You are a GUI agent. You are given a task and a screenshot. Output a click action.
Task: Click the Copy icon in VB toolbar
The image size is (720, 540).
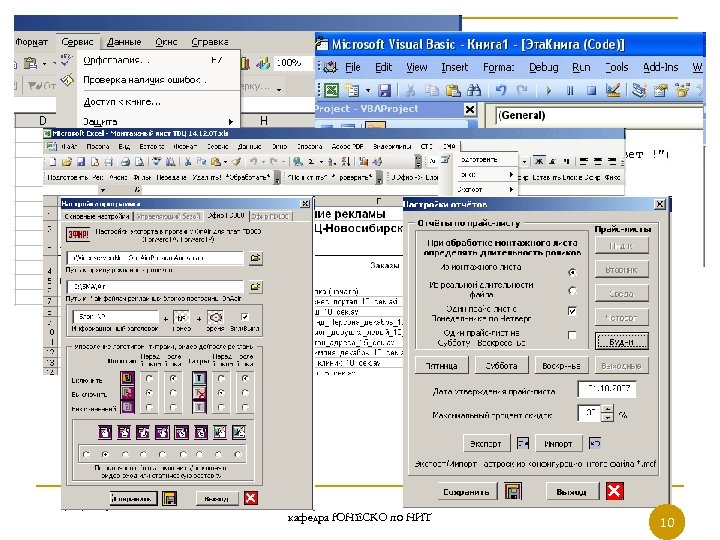click(431, 90)
